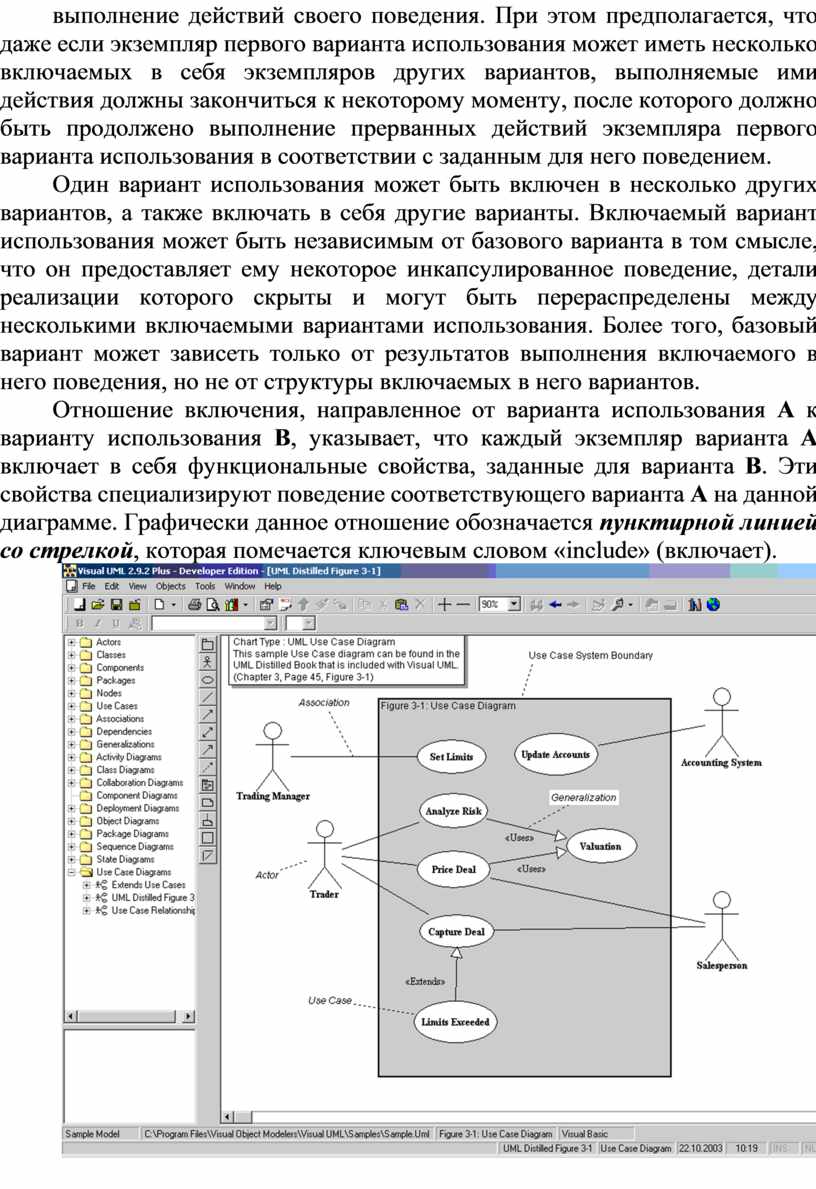Select the Capture Deal use case
Screen dimensions: 816x1189
coord(456,932)
